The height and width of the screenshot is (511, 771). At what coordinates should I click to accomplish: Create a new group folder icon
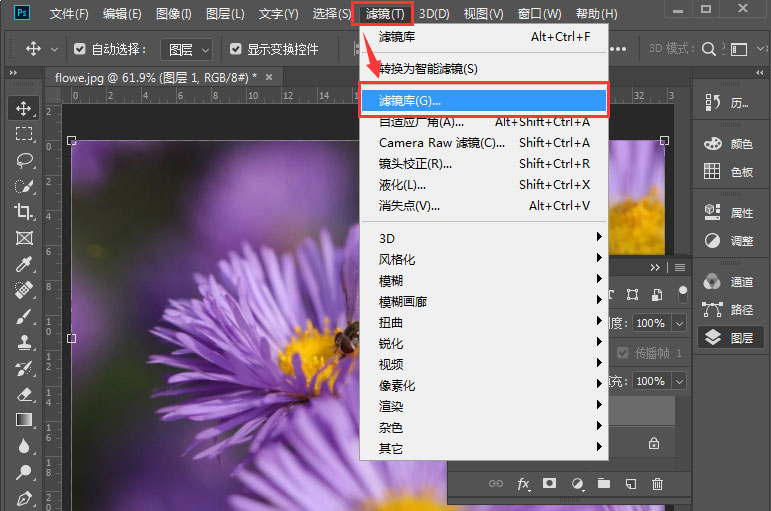coord(604,483)
